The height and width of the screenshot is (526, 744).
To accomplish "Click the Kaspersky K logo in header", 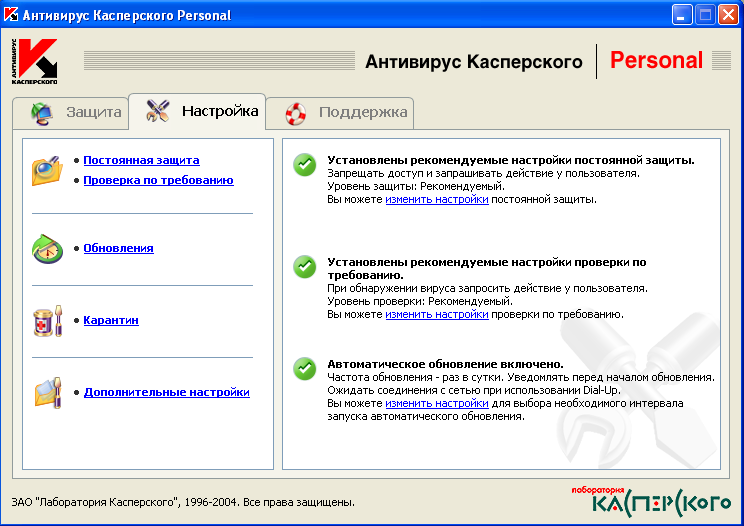I will 34,62.
